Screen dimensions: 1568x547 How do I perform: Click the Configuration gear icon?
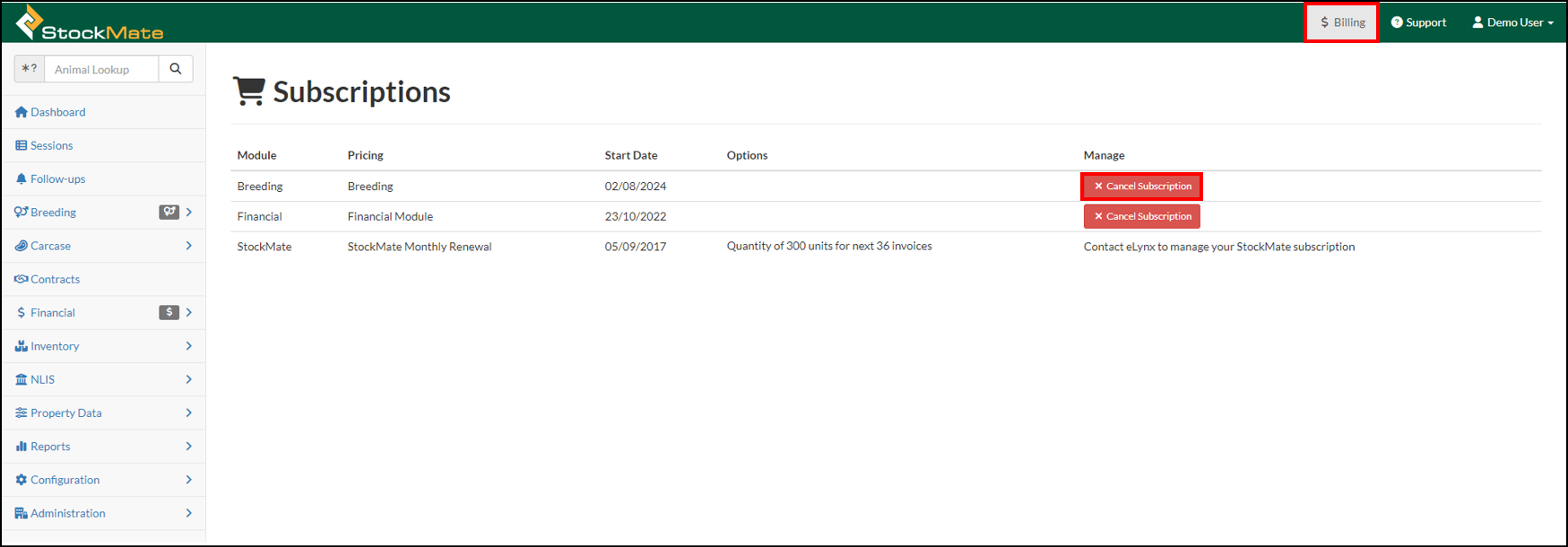tap(22, 480)
